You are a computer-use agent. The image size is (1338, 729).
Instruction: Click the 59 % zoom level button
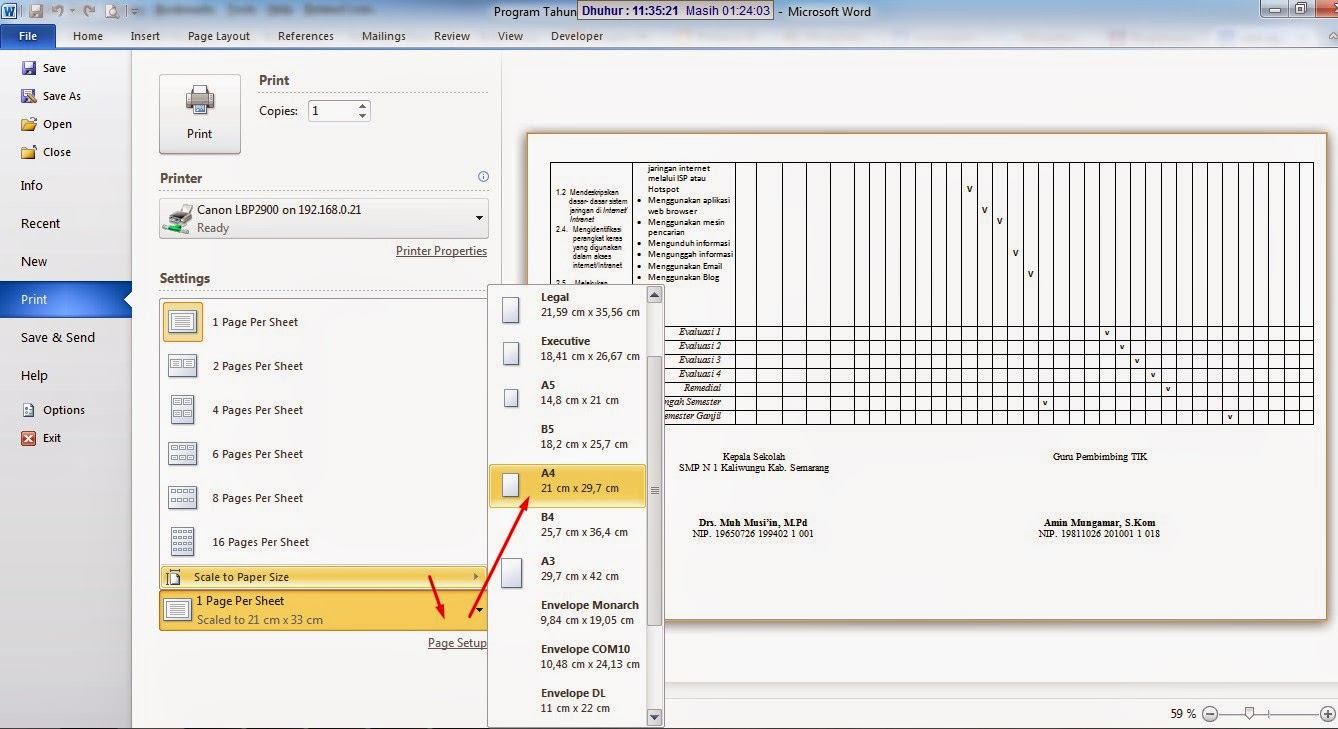[x=1183, y=714]
